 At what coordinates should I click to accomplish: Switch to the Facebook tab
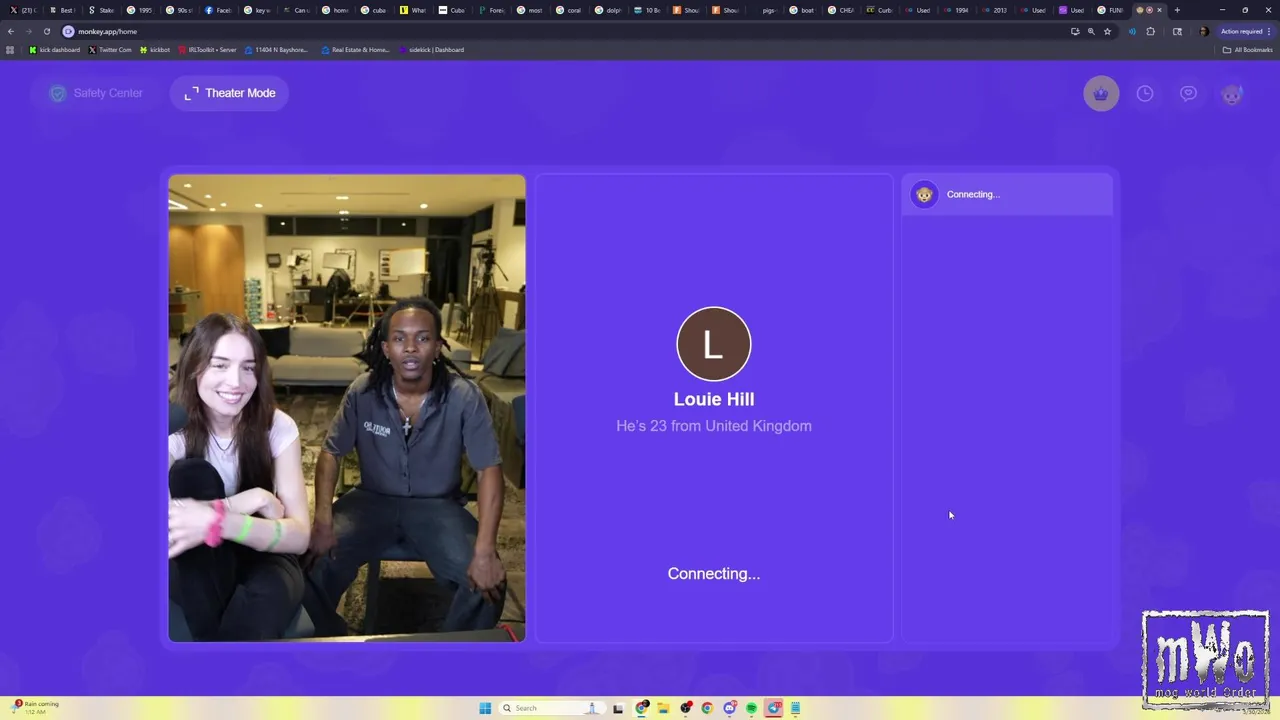click(217, 10)
